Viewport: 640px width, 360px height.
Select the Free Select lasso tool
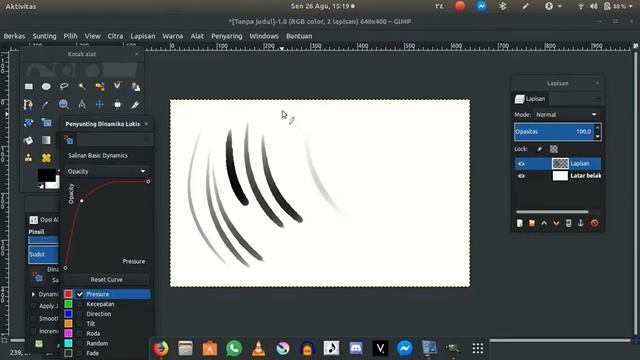[x=64, y=87]
